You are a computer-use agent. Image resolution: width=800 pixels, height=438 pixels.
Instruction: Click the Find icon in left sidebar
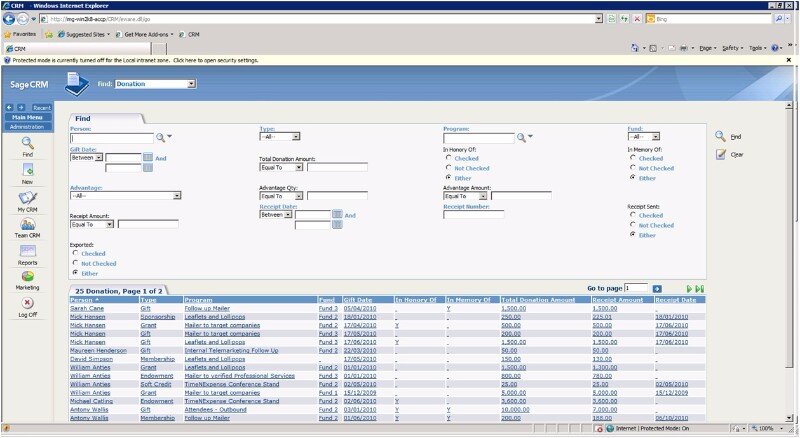[27, 143]
